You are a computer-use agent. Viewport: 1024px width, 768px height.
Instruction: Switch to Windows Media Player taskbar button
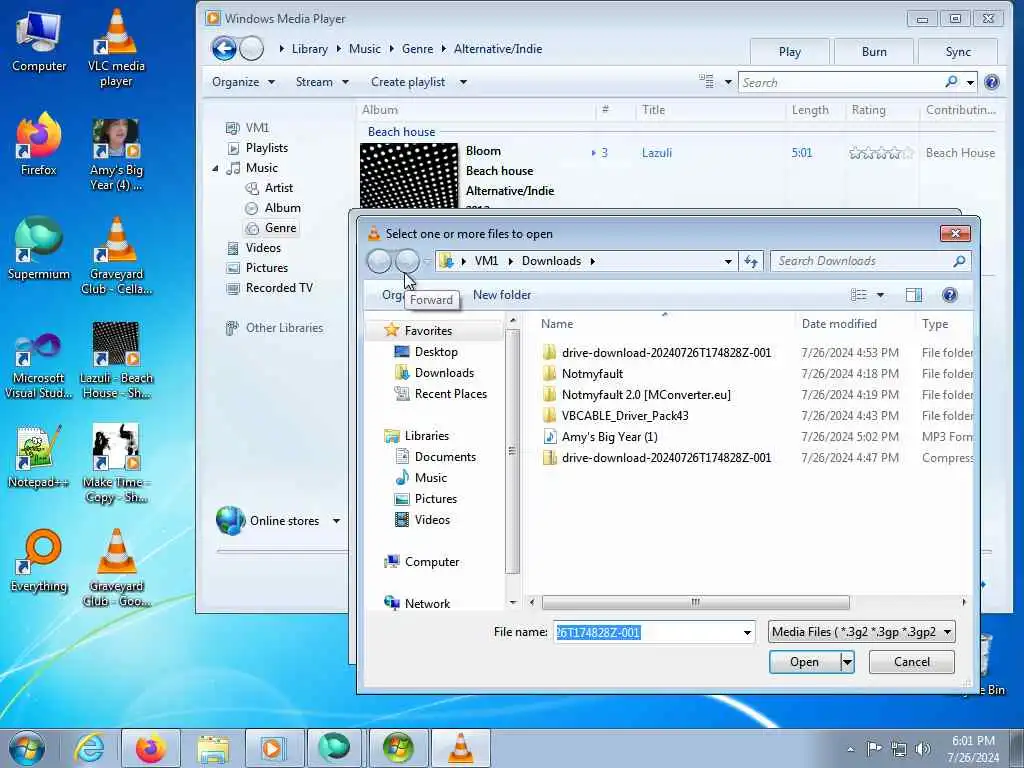(x=272, y=748)
